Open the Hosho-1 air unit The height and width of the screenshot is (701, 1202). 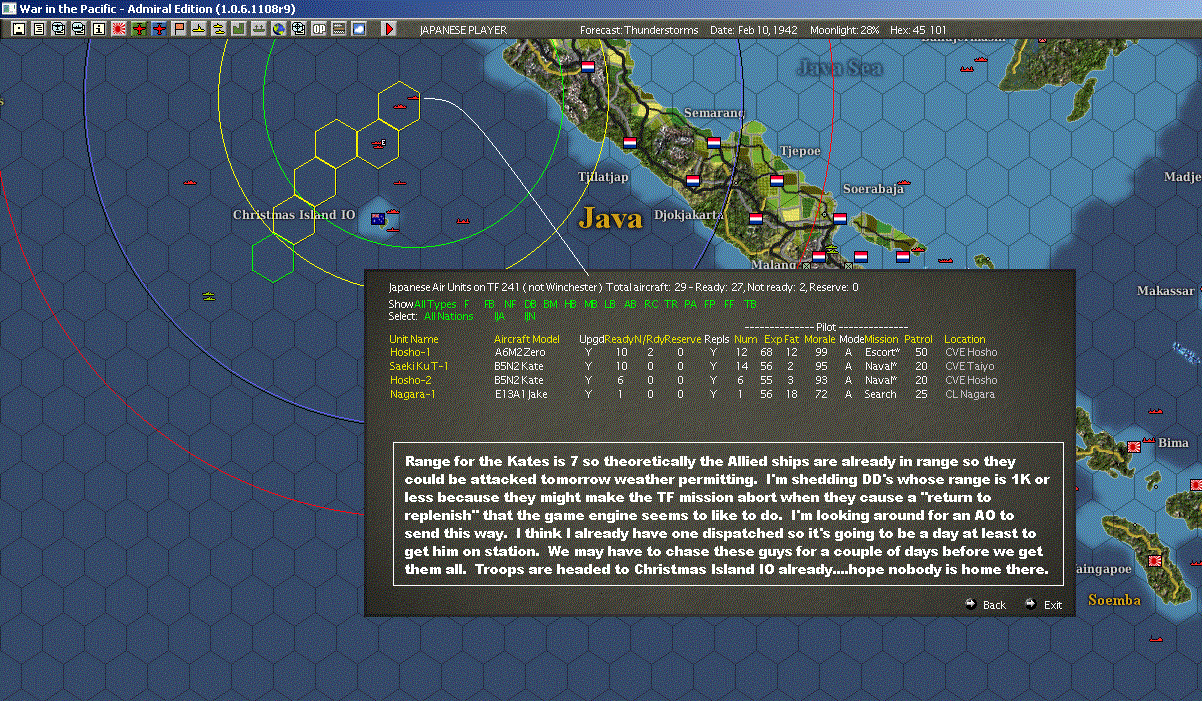(410, 352)
